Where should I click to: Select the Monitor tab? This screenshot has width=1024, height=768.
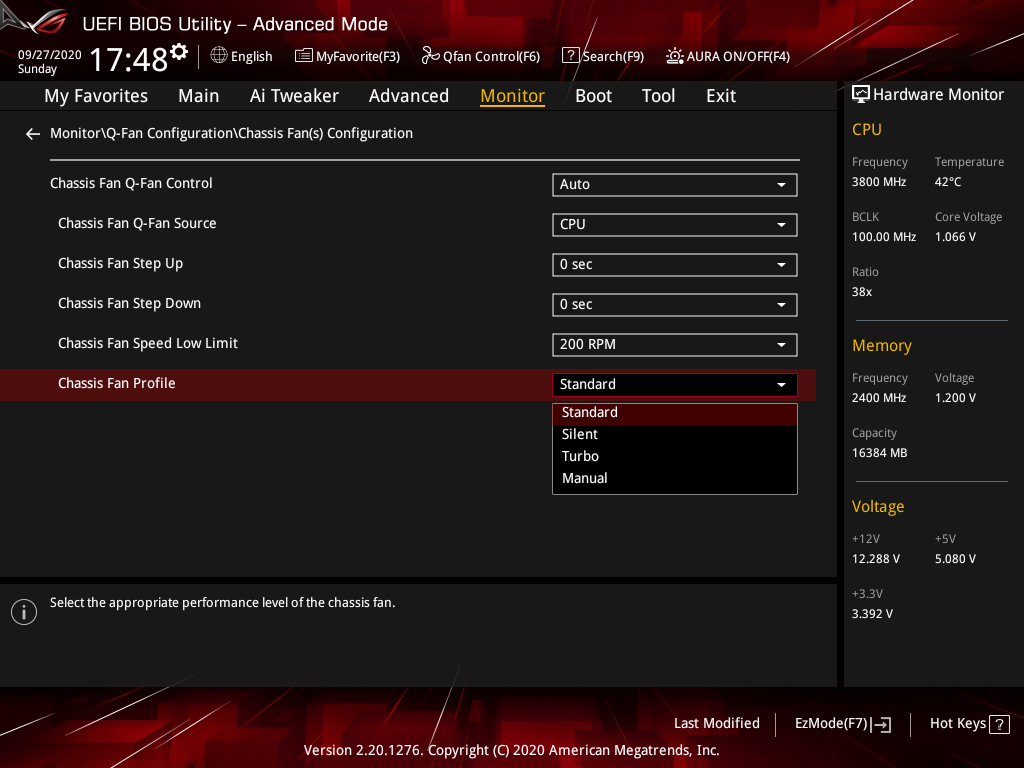click(513, 96)
